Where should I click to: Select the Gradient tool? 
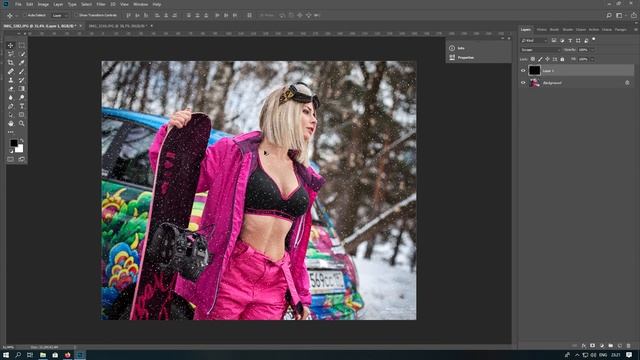[22, 89]
